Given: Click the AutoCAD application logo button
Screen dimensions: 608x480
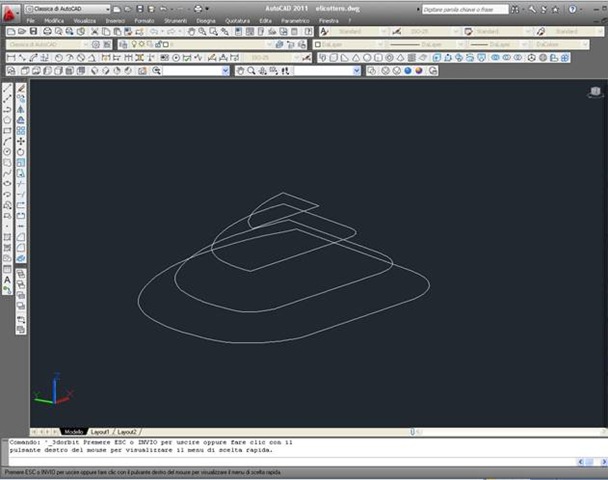Looking at the screenshot, I should (8, 8).
